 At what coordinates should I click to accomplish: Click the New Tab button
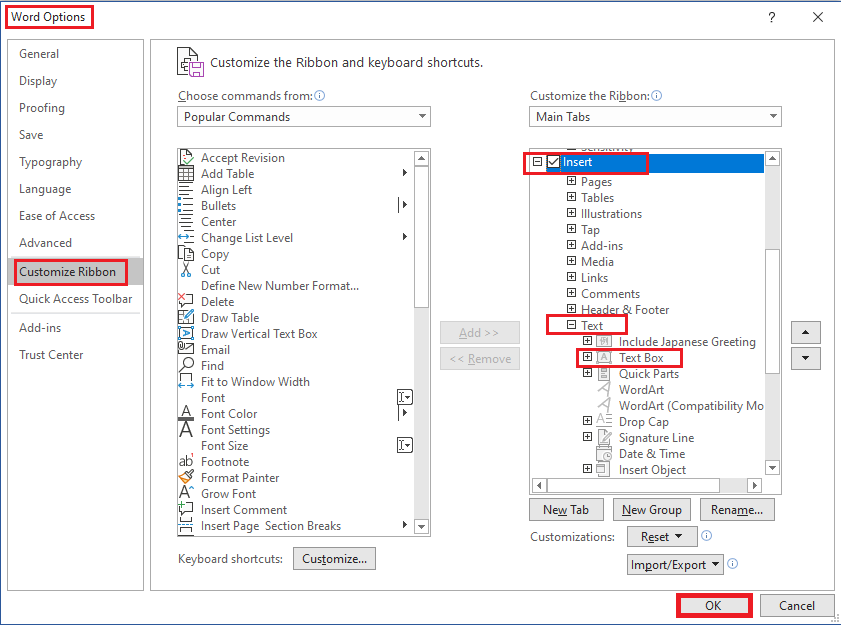566,510
